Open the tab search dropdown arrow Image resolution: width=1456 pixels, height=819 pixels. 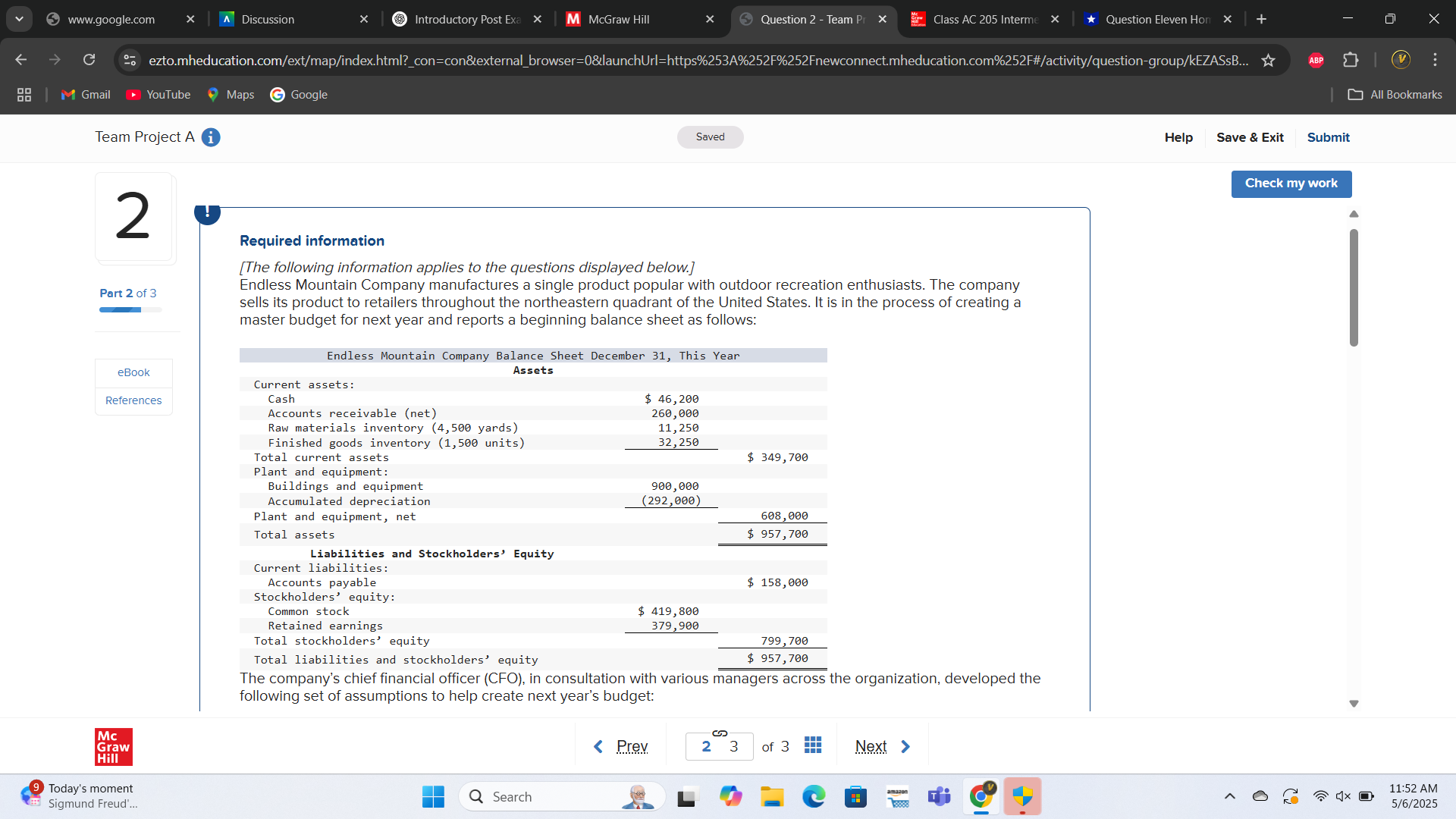pos(19,19)
